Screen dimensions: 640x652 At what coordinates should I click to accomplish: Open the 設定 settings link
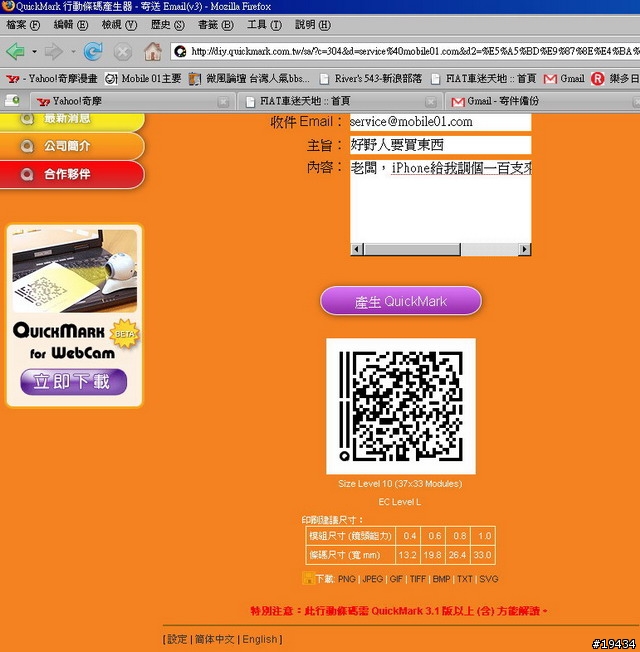[x=177, y=639]
